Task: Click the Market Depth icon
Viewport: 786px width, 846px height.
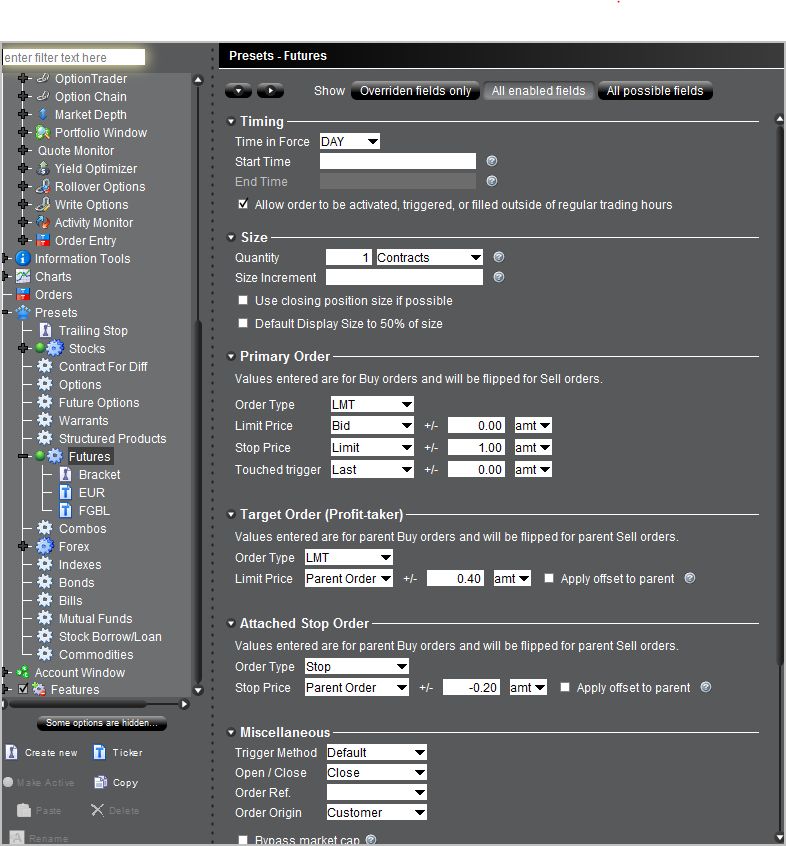Action: (x=43, y=114)
